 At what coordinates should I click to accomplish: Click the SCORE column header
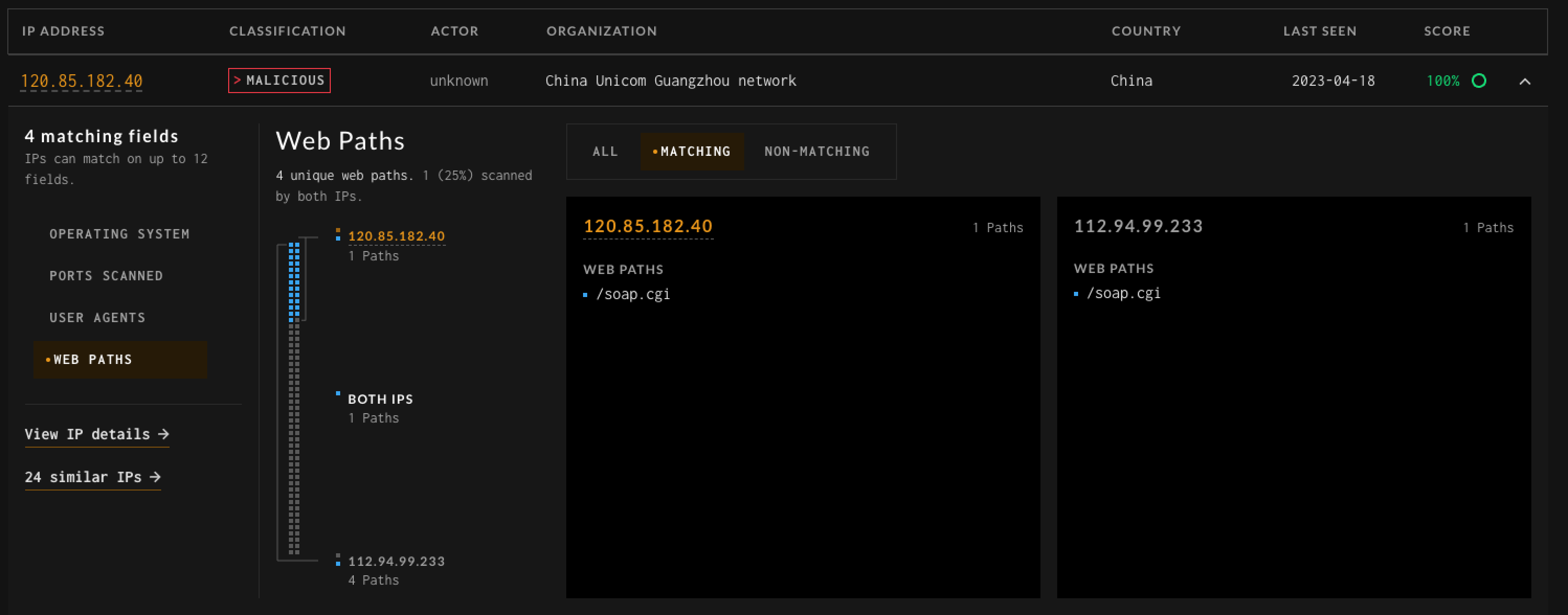pos(1446,31)
